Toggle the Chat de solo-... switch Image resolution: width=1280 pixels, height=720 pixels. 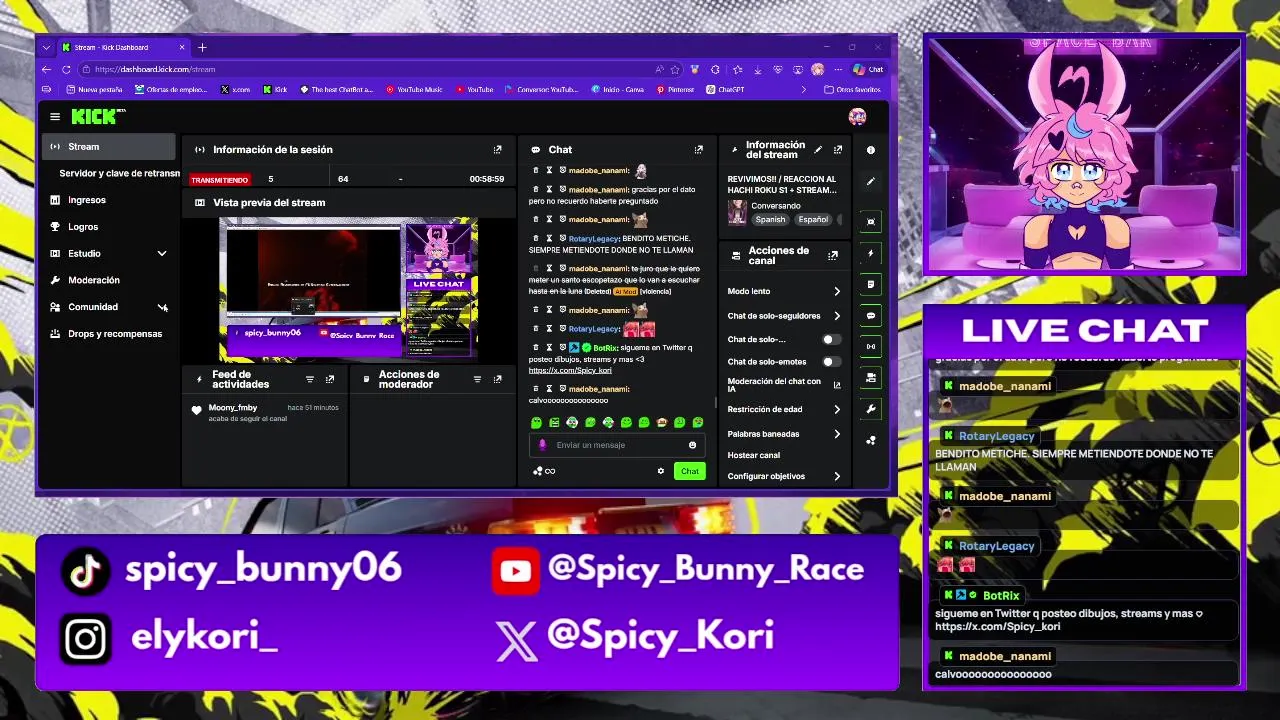coord(831,339)
